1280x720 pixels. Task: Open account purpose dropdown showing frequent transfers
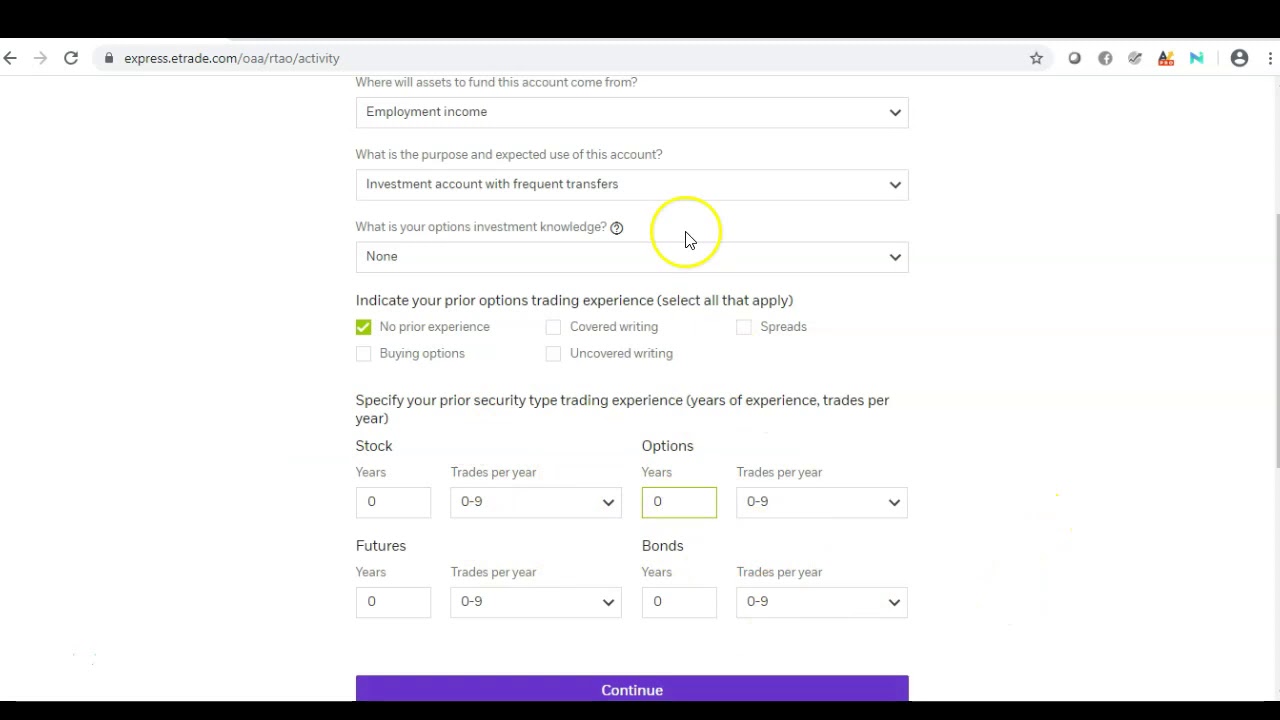(x=632, y=184)
